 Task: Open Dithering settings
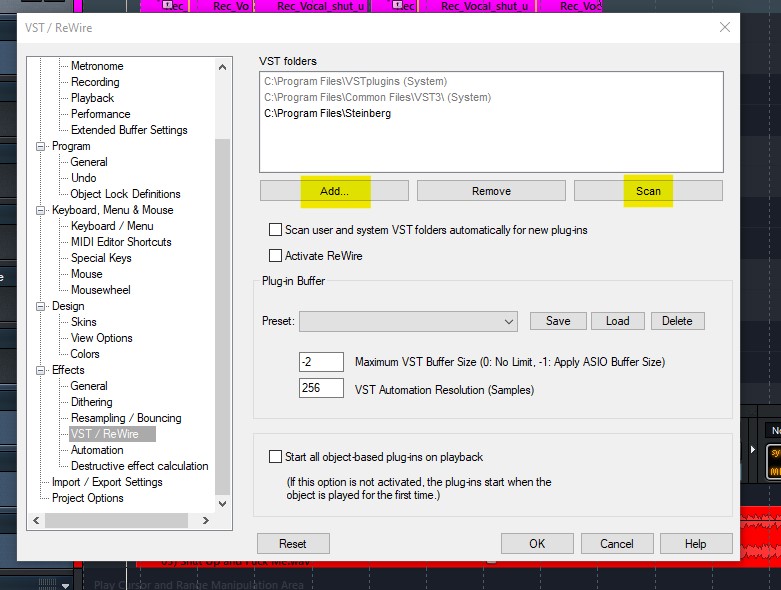(92, 402)
